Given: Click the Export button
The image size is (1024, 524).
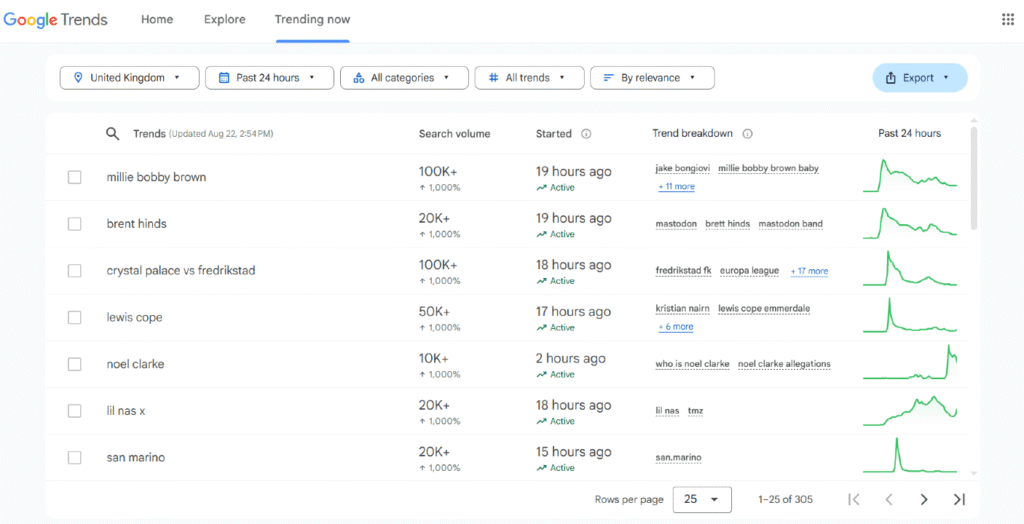Looking at the screenshot, I should pos(919,78).
